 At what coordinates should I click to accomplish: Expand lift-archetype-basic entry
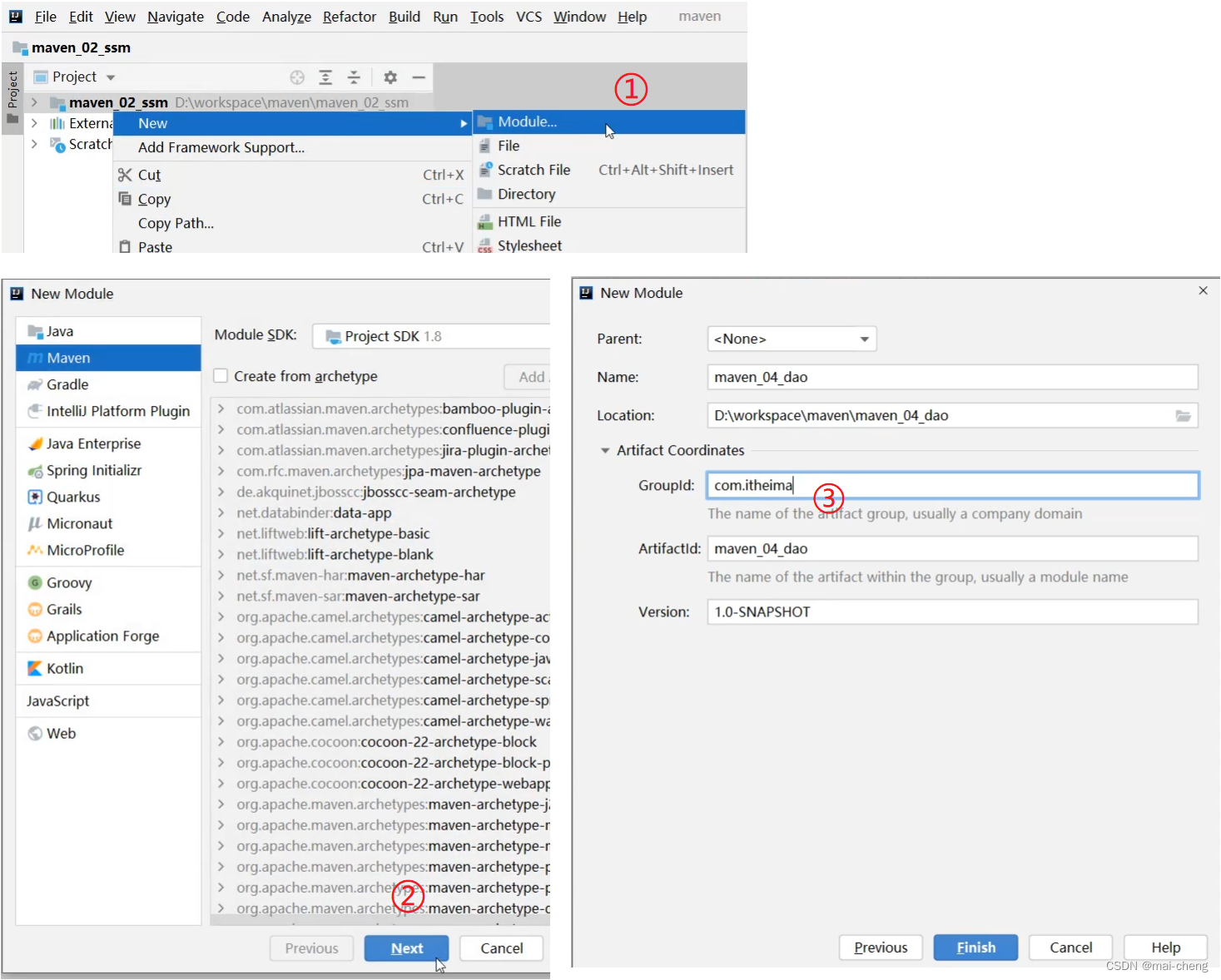[x=221, y=533]
